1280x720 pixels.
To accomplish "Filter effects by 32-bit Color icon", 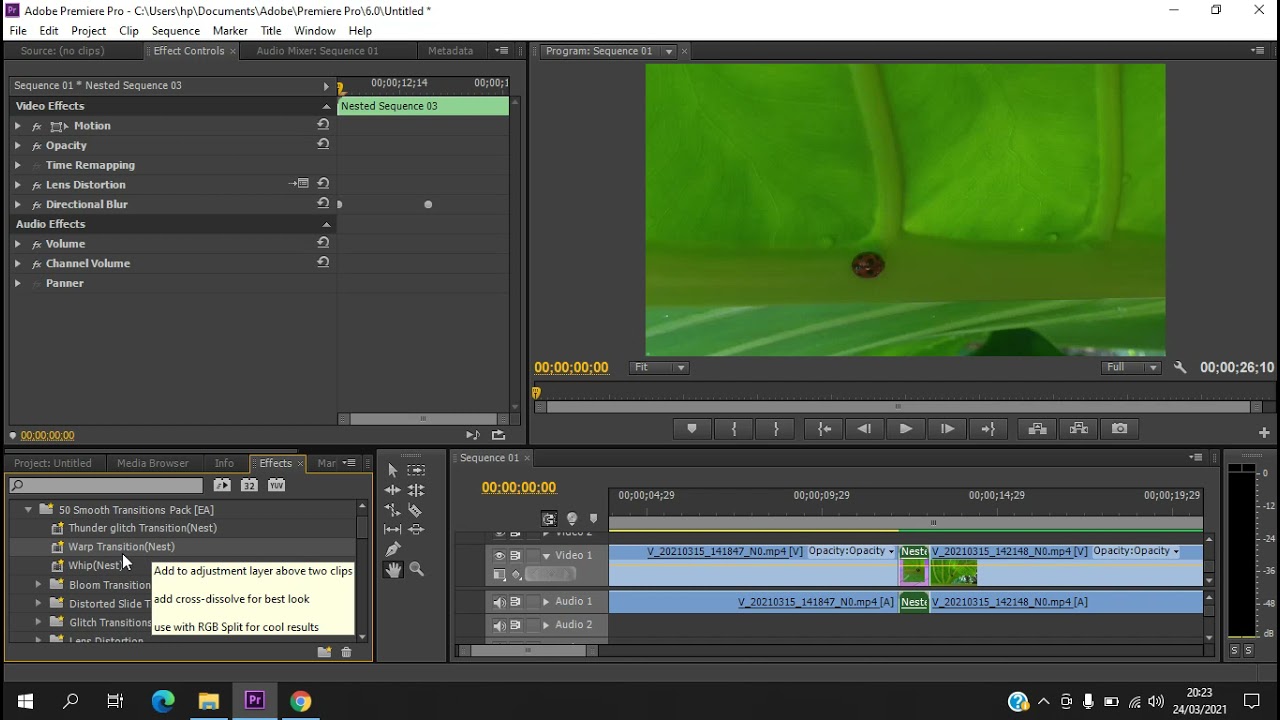I will click(x=249, y=485).
